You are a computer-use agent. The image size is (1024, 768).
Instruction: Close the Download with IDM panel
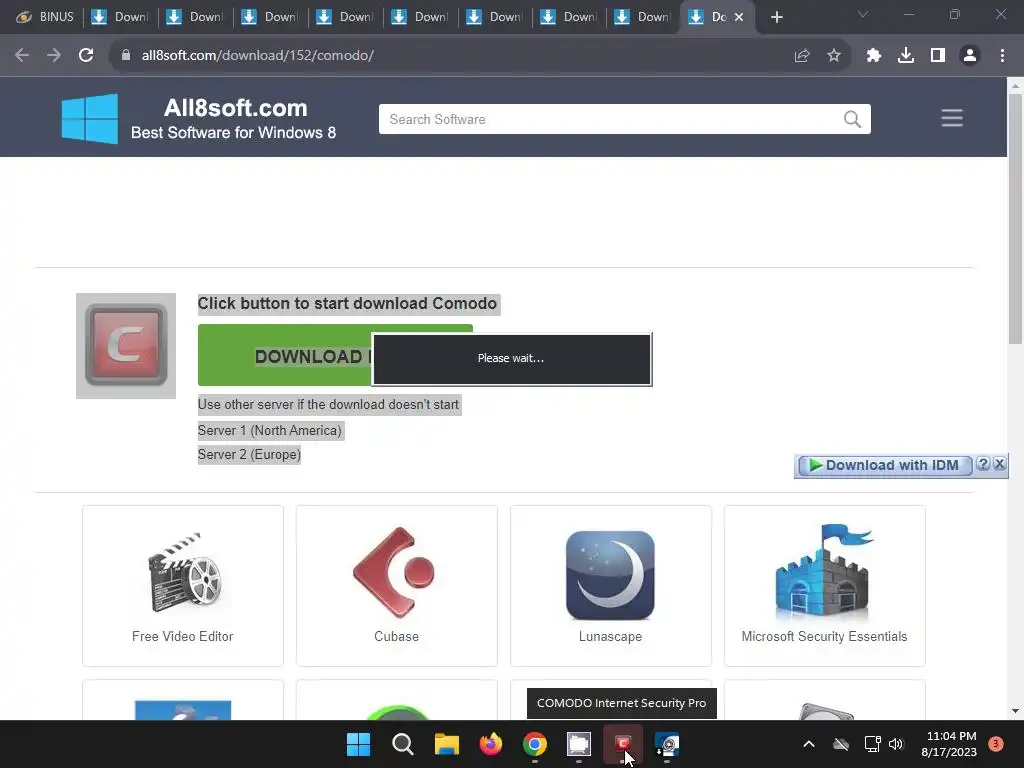point(999,464)
